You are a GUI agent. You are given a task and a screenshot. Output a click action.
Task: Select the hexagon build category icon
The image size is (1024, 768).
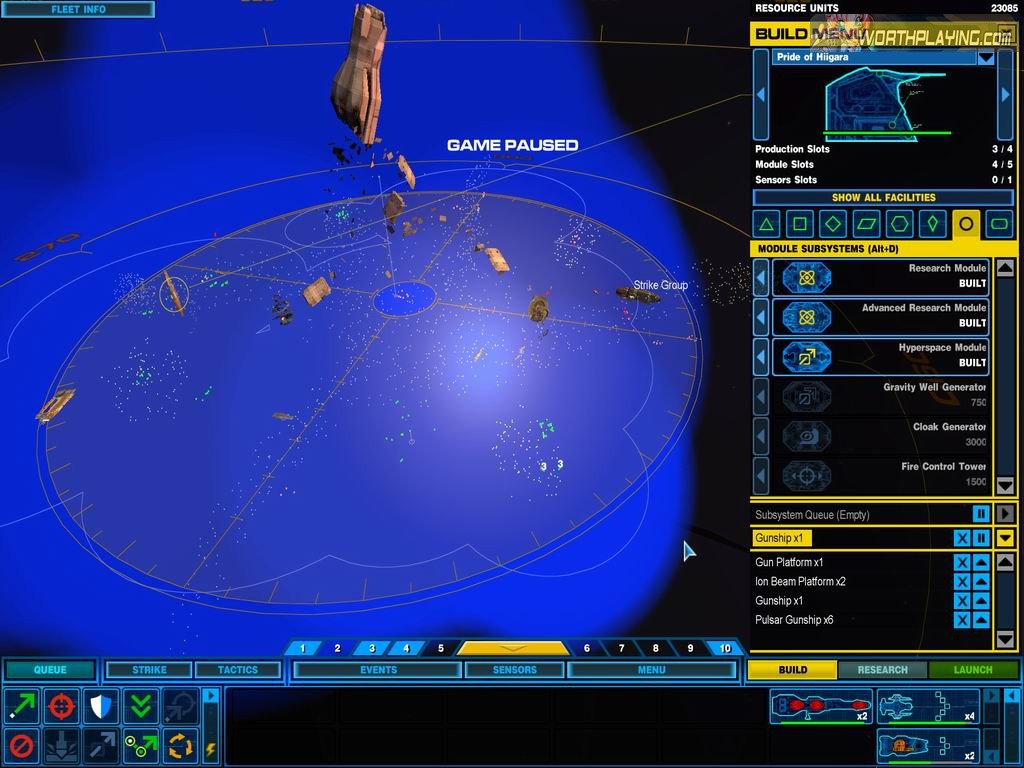[899, 224]
